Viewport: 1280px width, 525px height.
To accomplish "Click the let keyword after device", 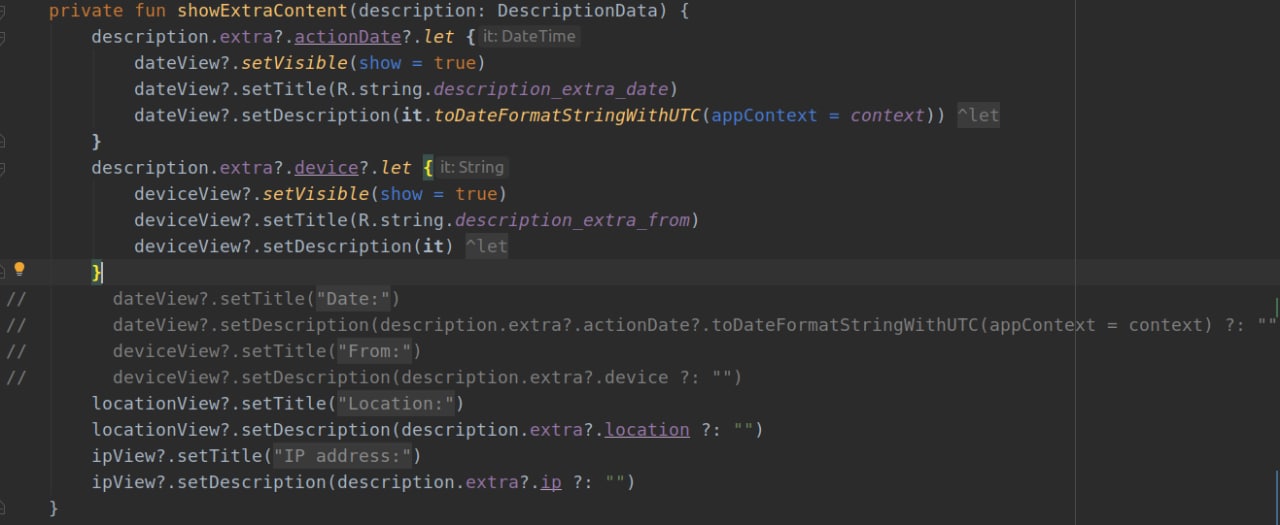I will [396, 168].
